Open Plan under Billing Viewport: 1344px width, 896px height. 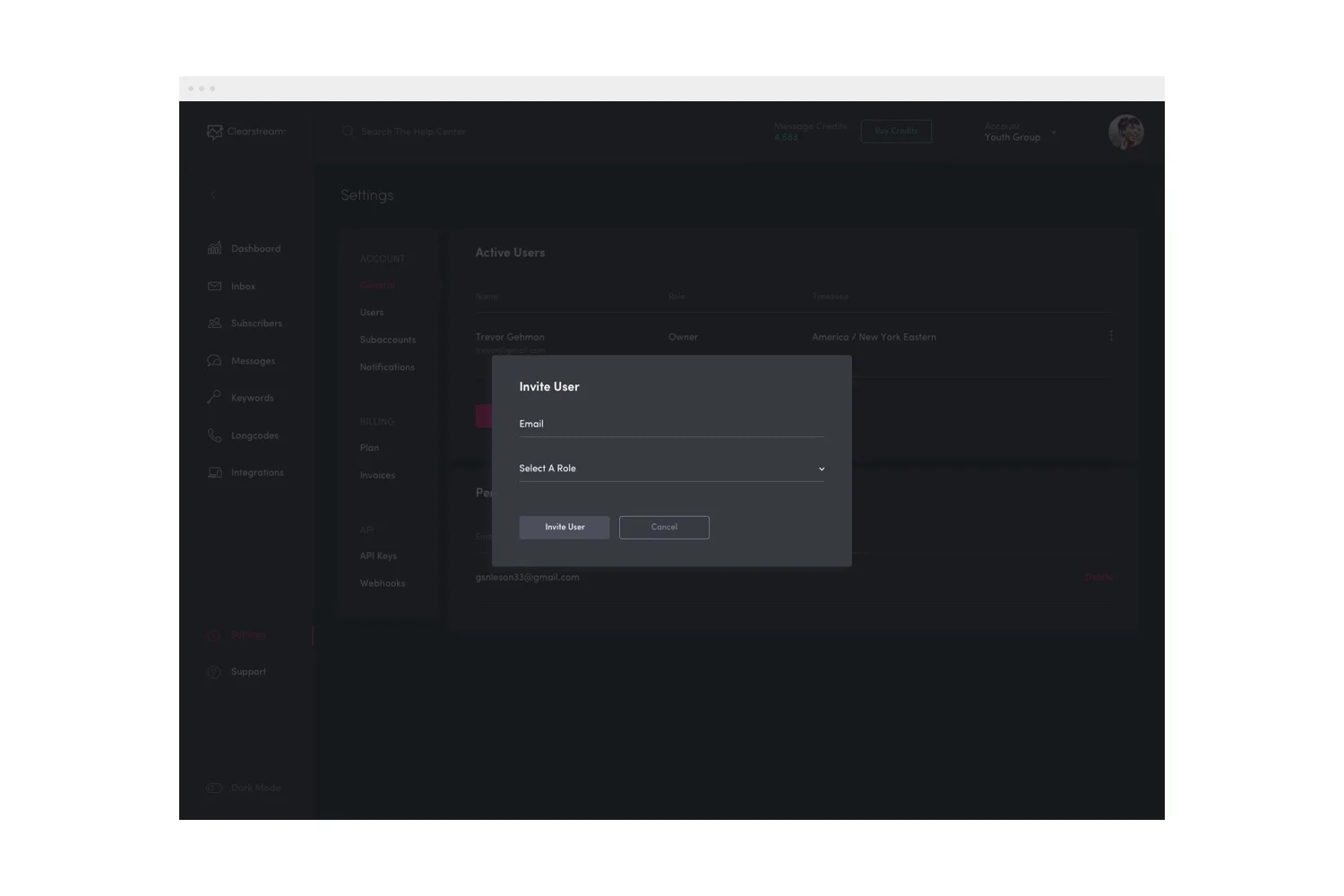(x=369, y=448)
